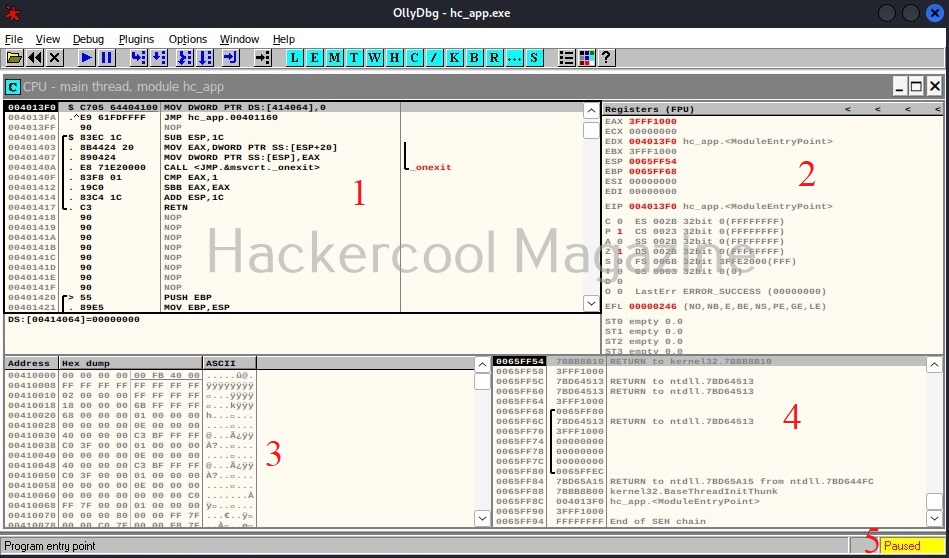The width and height of the screenshot is (949, 558).
Task: Open Appearance options color grid icon
Action: point(586,58)
